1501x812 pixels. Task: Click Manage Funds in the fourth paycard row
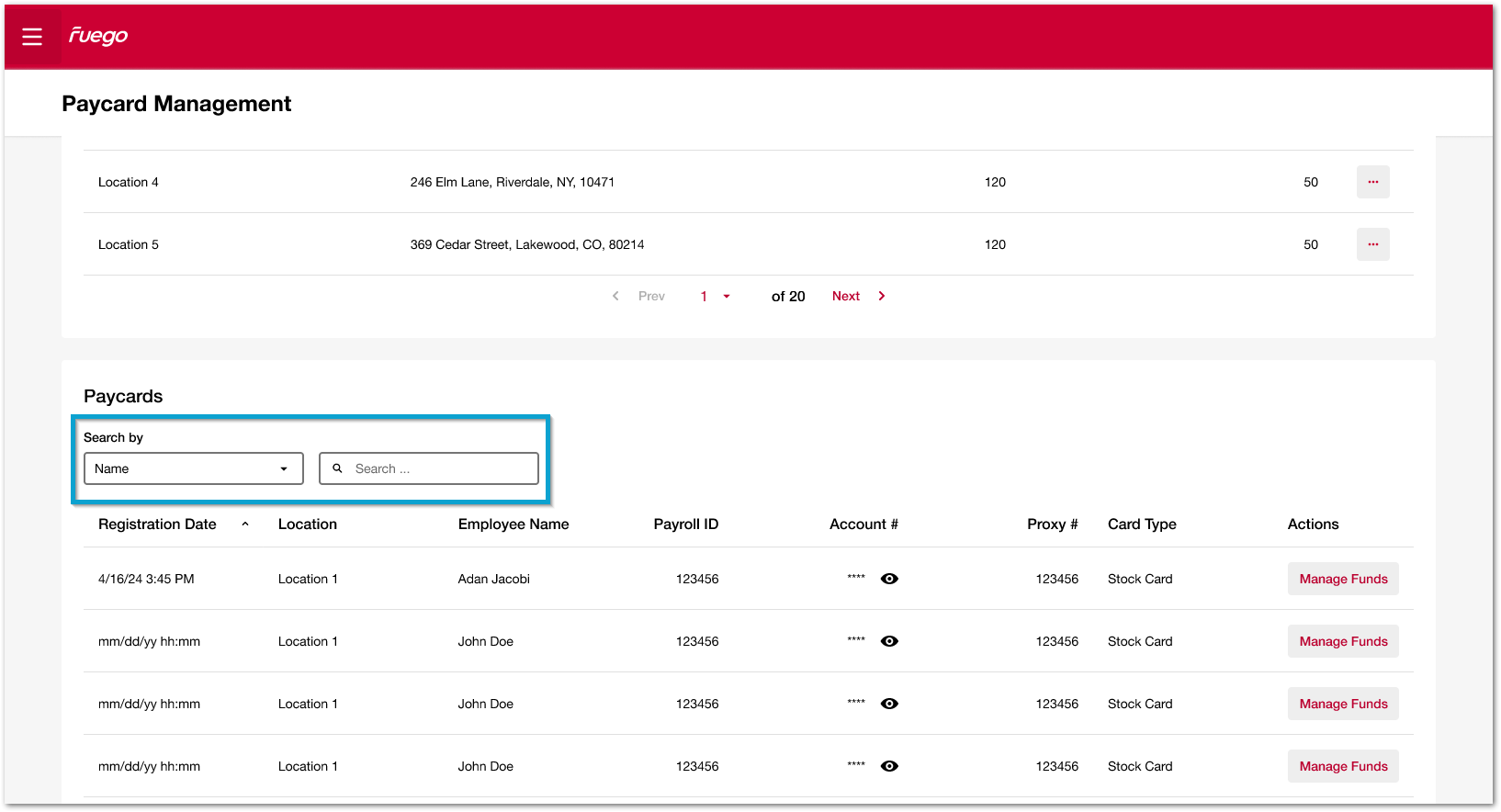tap(1342, 766)
